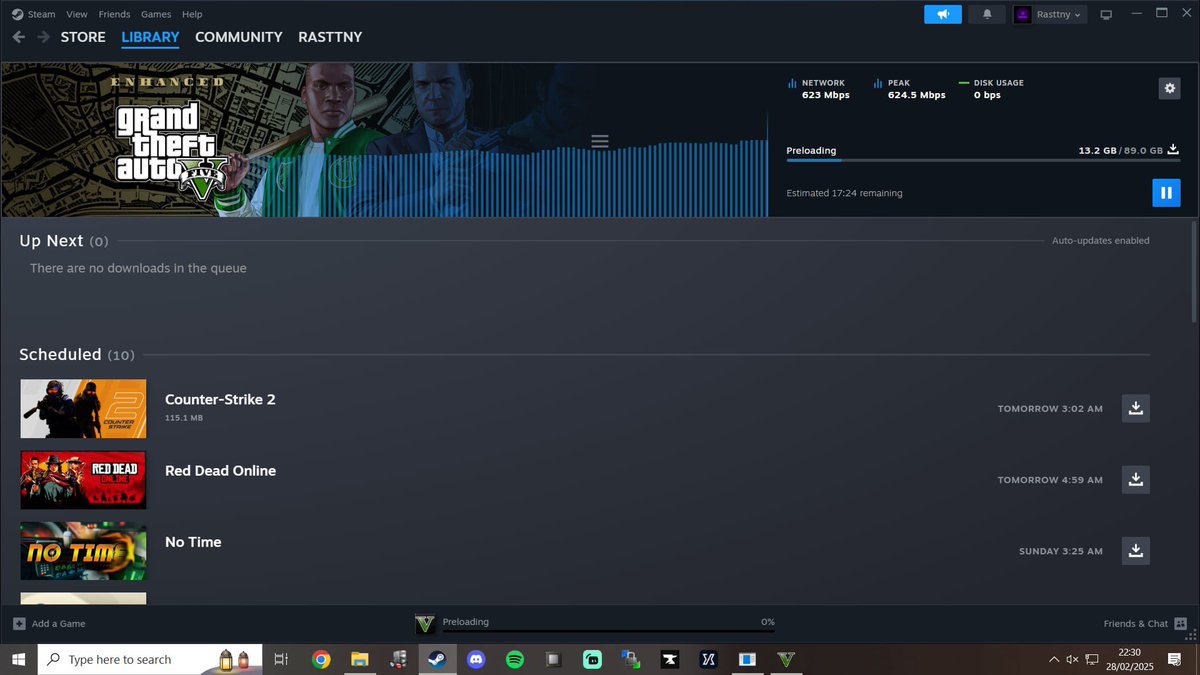Click the muted volume tray icon
The height and width of the screenshot is (675, 1200).
pos(1073,659)
